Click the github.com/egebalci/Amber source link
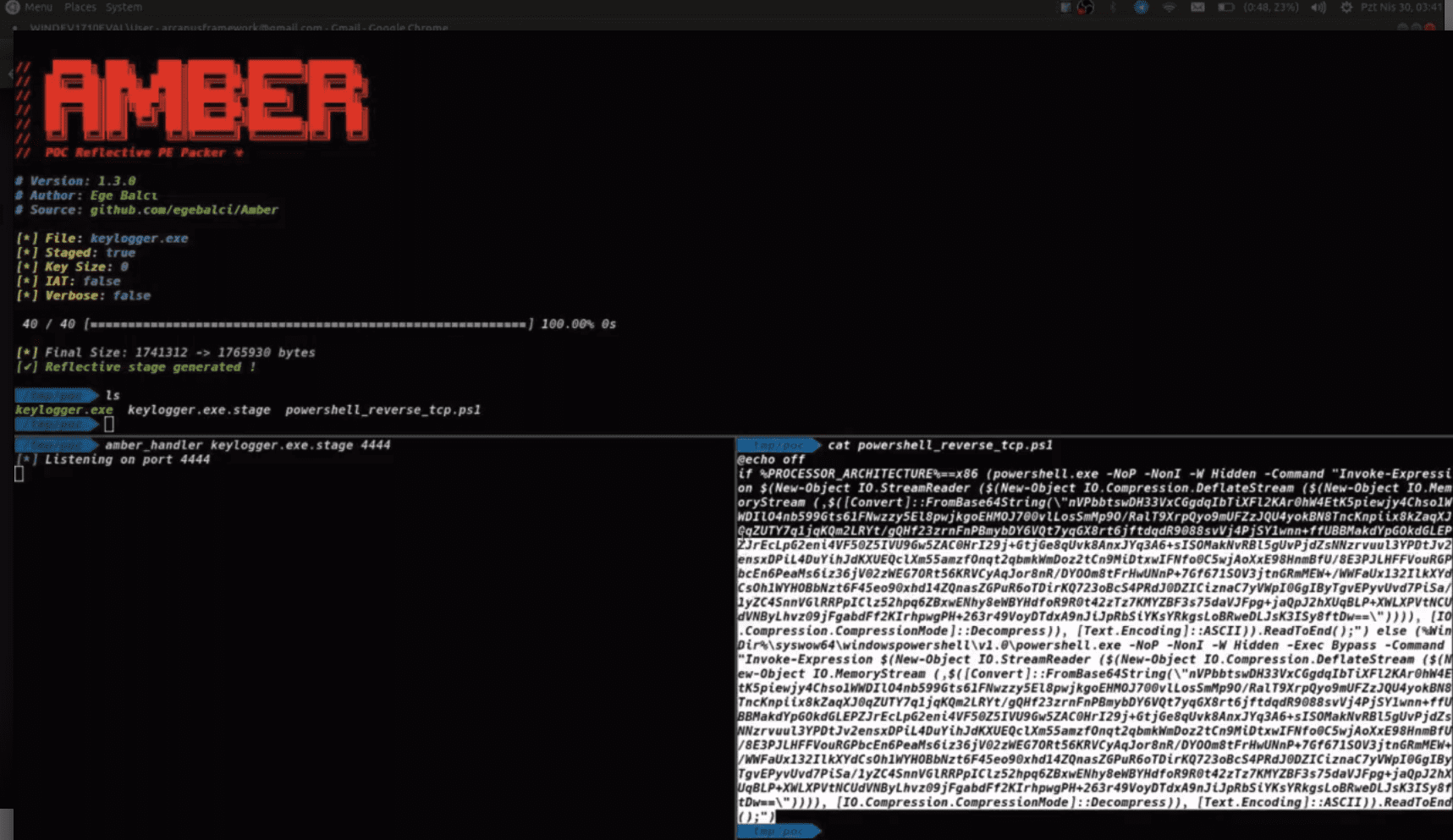Screen dimensions: 1453x840 184,210
